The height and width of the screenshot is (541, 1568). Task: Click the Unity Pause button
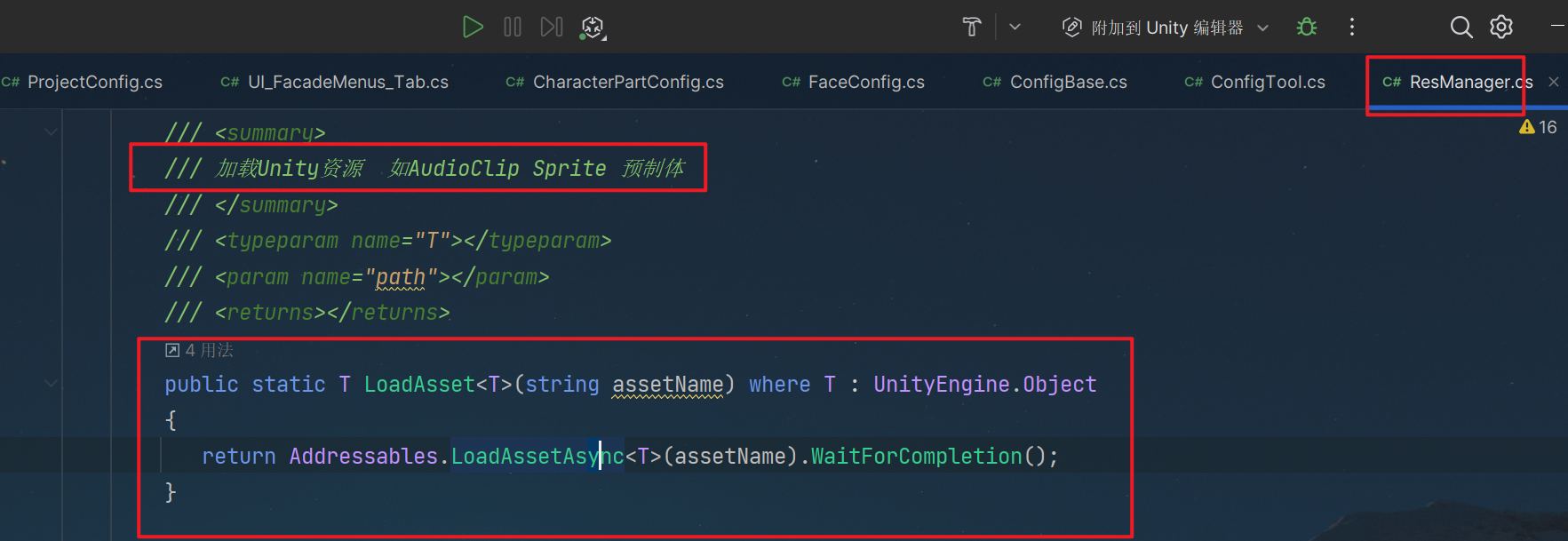[x=513, y=27]
